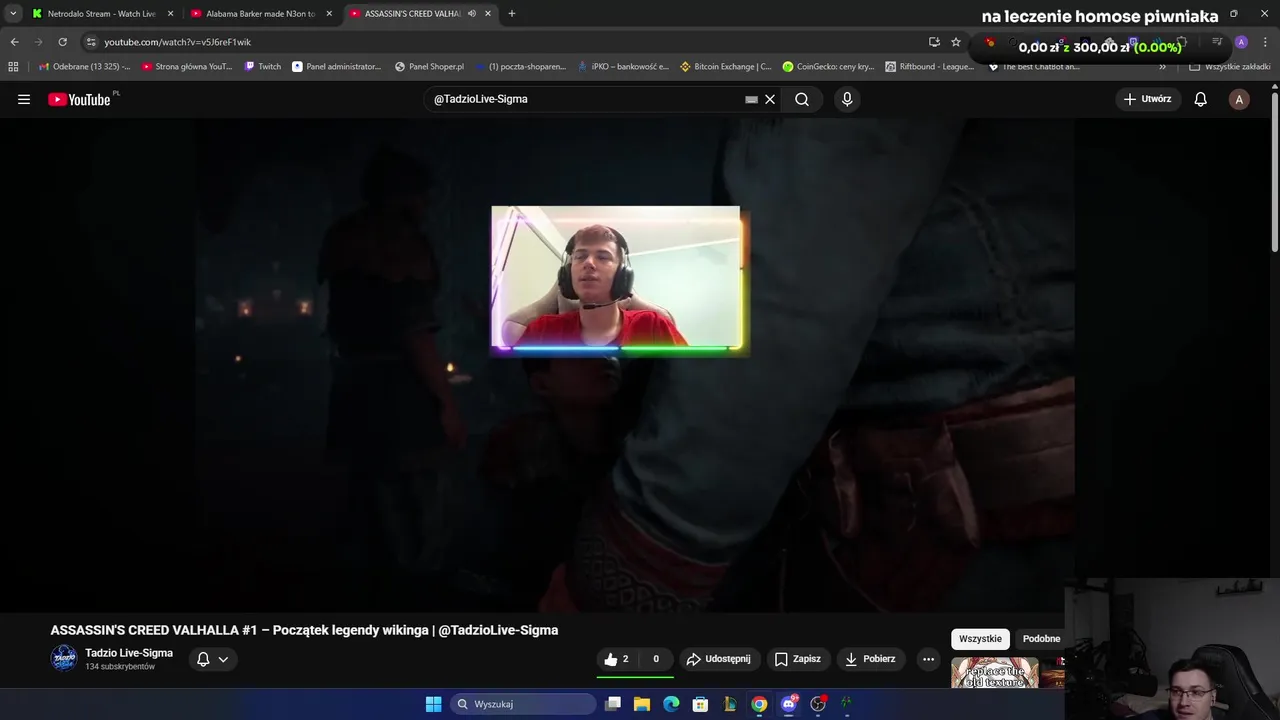
Task: Open Microsoft Store from taskbar
Action: click(701, 704)
